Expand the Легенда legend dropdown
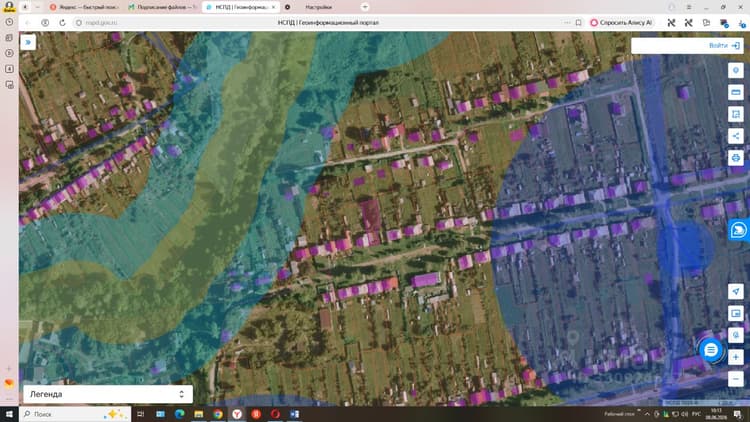This screenshot has width=750, height=422. tap(108, 394)
